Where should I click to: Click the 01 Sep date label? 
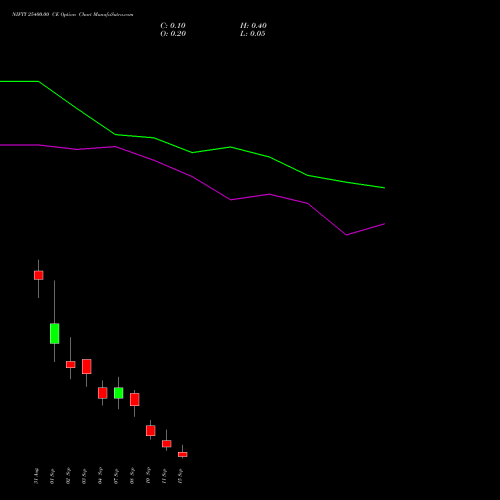point(52,476)
